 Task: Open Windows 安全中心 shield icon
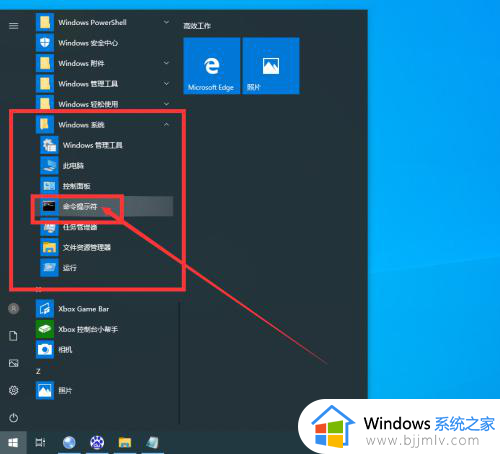pos(45,43)
